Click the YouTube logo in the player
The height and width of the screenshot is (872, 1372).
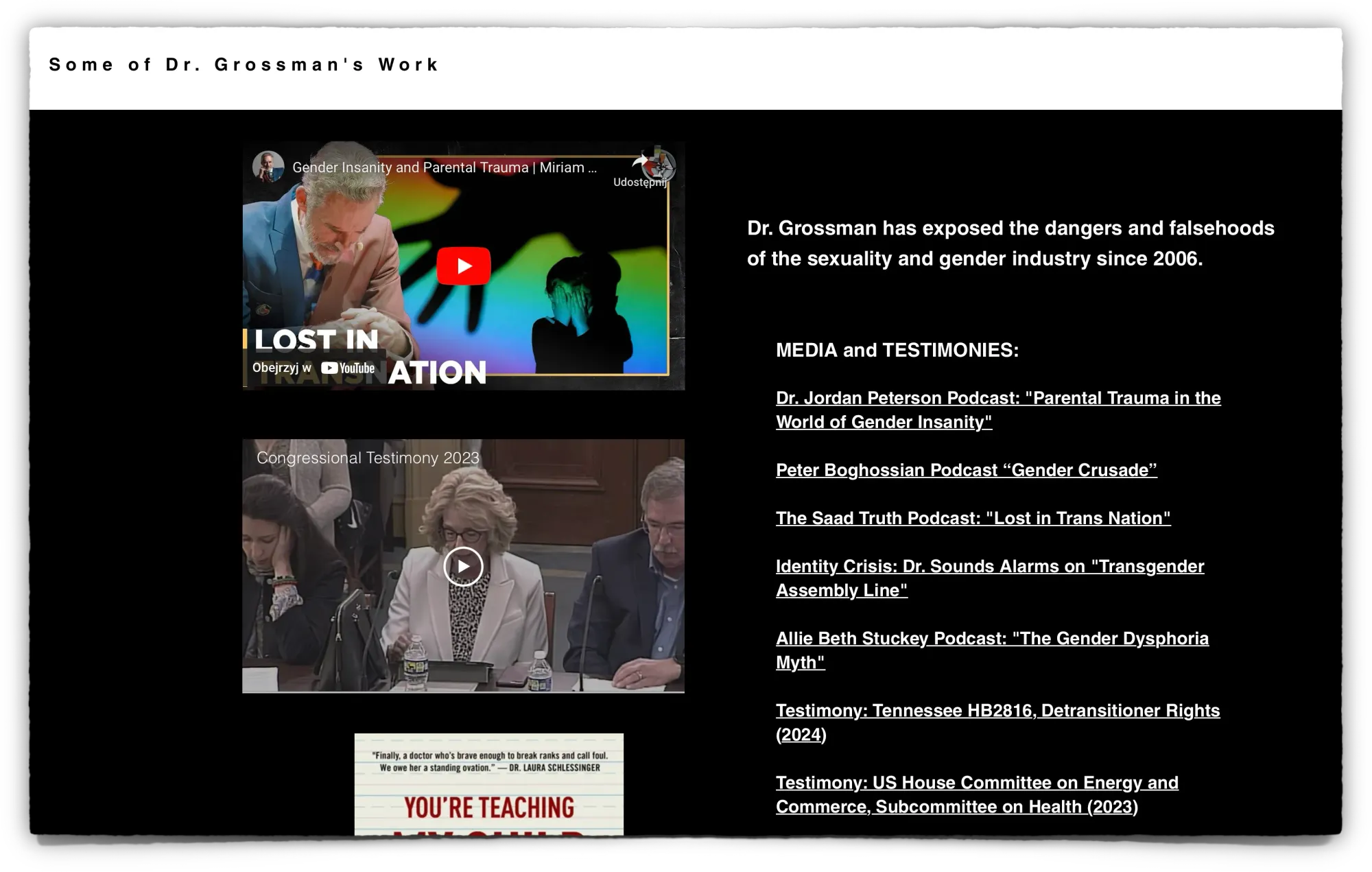point(348,368)
